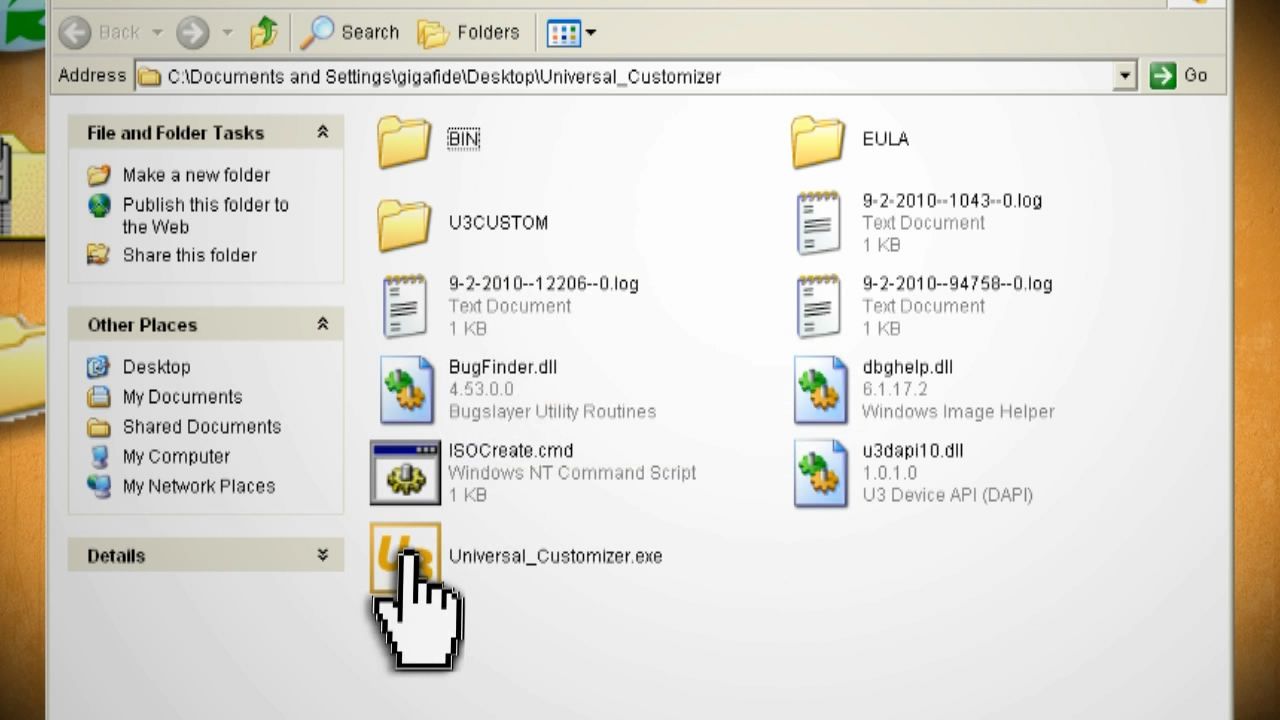This screenshot has height=720, width=1280.
Task: Select the 9-2-2010--12206--0.log file icon
Action: pos(405,306)
